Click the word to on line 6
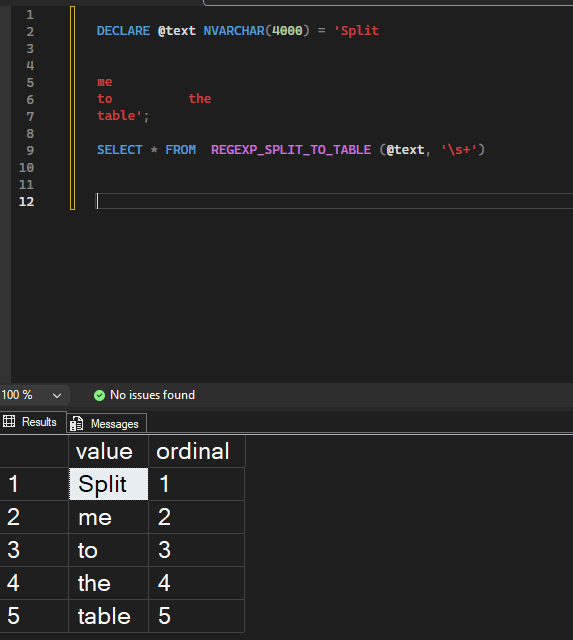Image resolution: width=573 pixels, height=640 pixels. click(x=104, y=99)
